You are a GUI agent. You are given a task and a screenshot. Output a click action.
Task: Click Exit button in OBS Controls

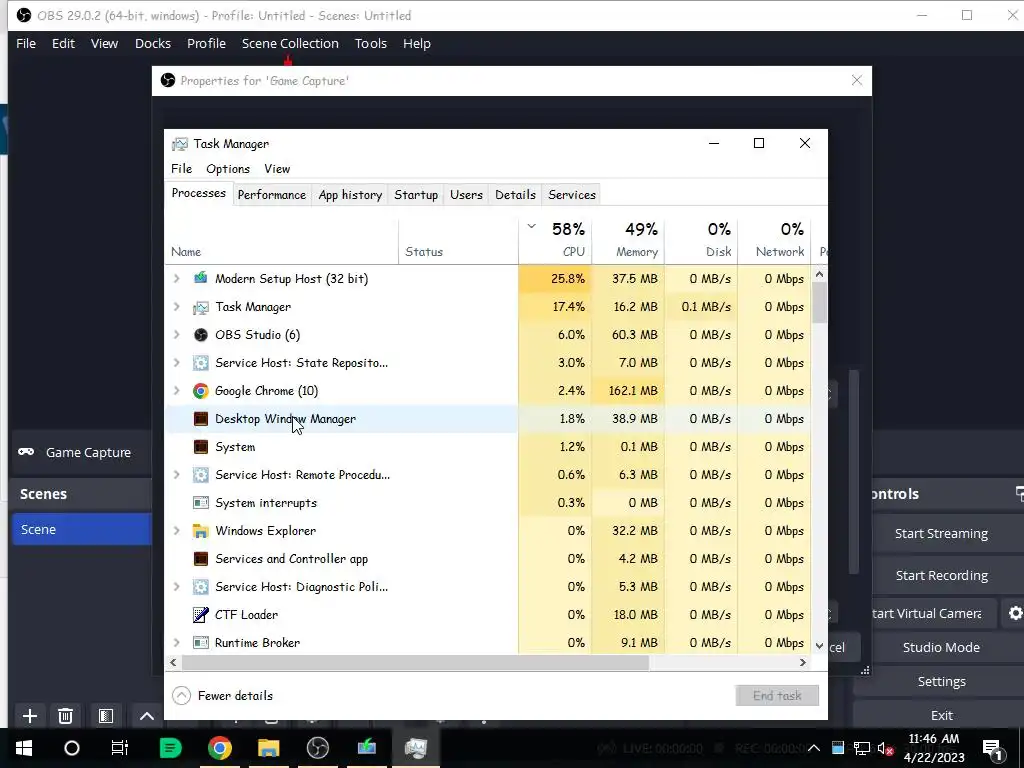click(941, 715)
